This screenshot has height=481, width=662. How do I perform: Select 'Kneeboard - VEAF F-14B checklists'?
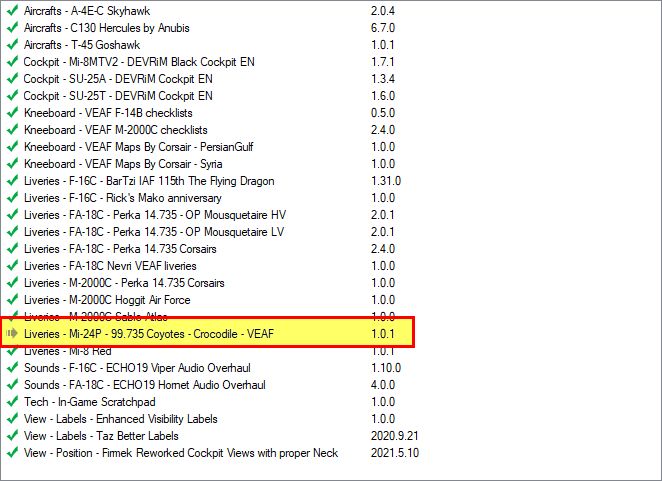[108, 113]
